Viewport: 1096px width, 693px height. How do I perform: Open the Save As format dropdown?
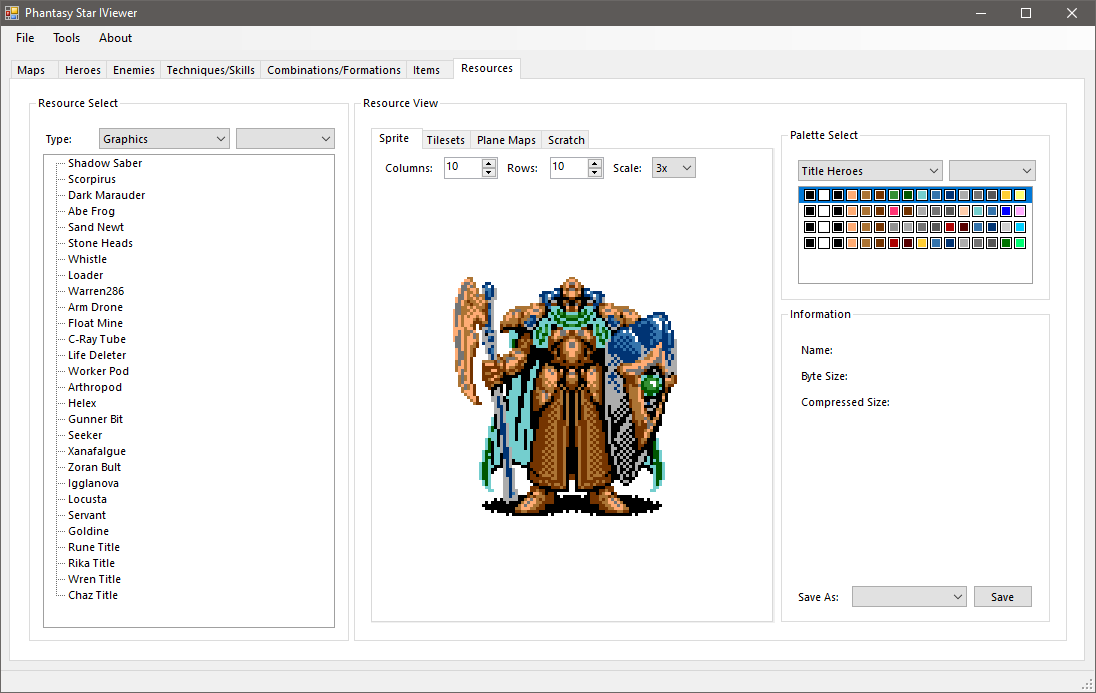click(x=909, y=596)
